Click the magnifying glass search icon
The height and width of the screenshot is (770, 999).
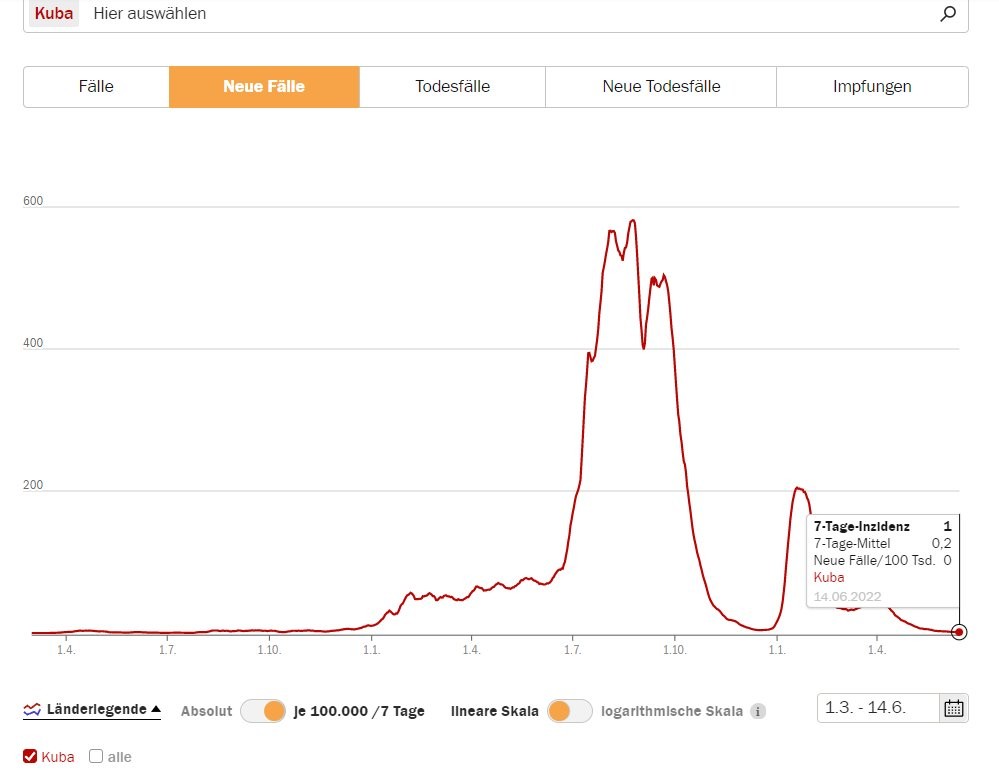tap(948, 14)
